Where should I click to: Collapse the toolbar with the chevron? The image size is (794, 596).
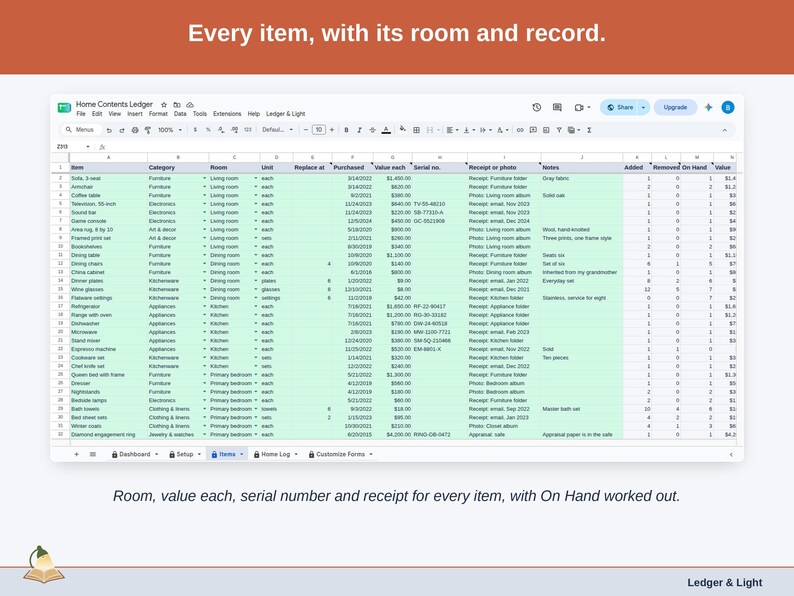[x=725, y=130]
